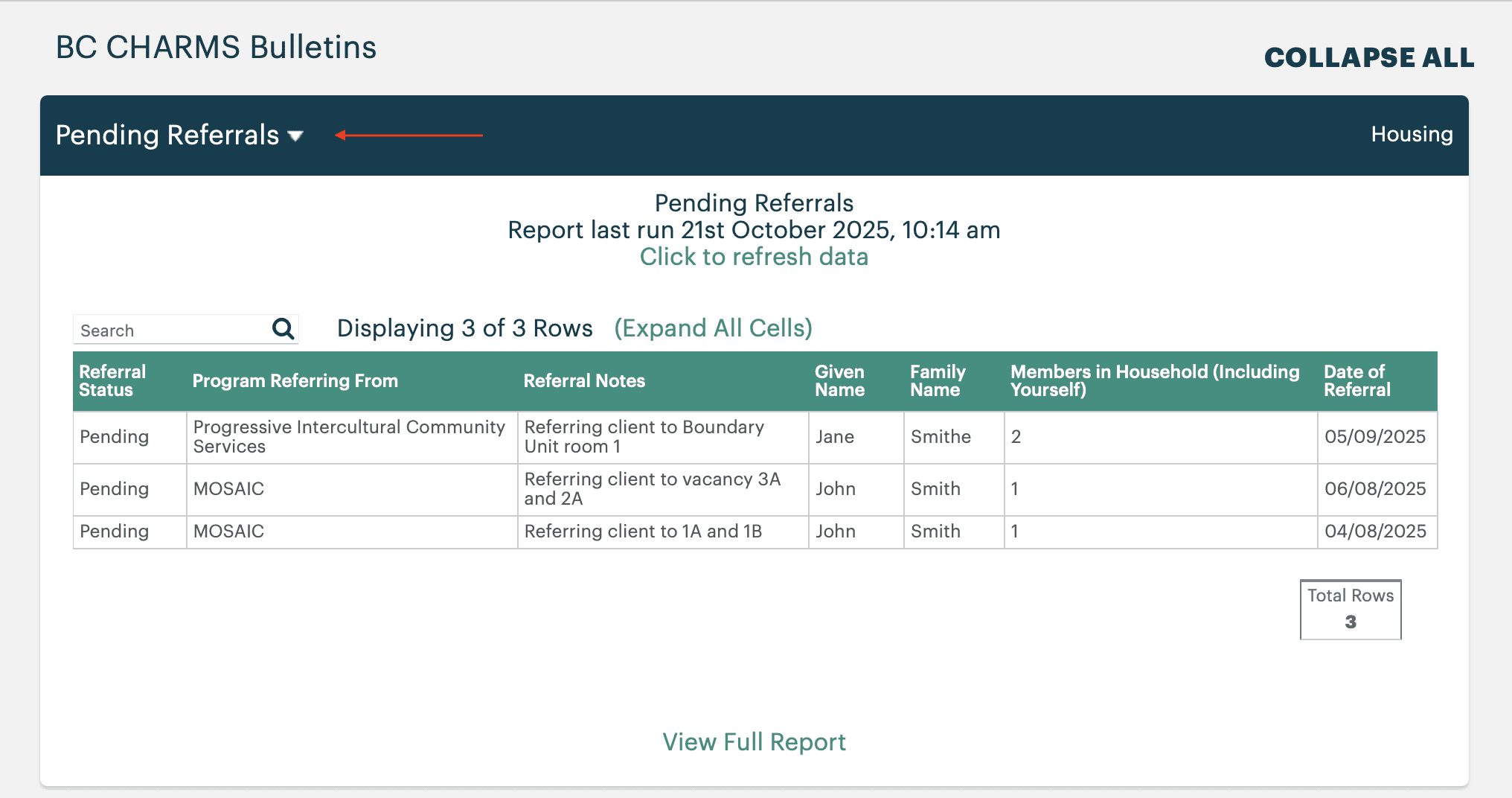Click the BC CHARMS Bulletins heading
The width and height of the screenshot is (1512, 798).
[216, 48]
